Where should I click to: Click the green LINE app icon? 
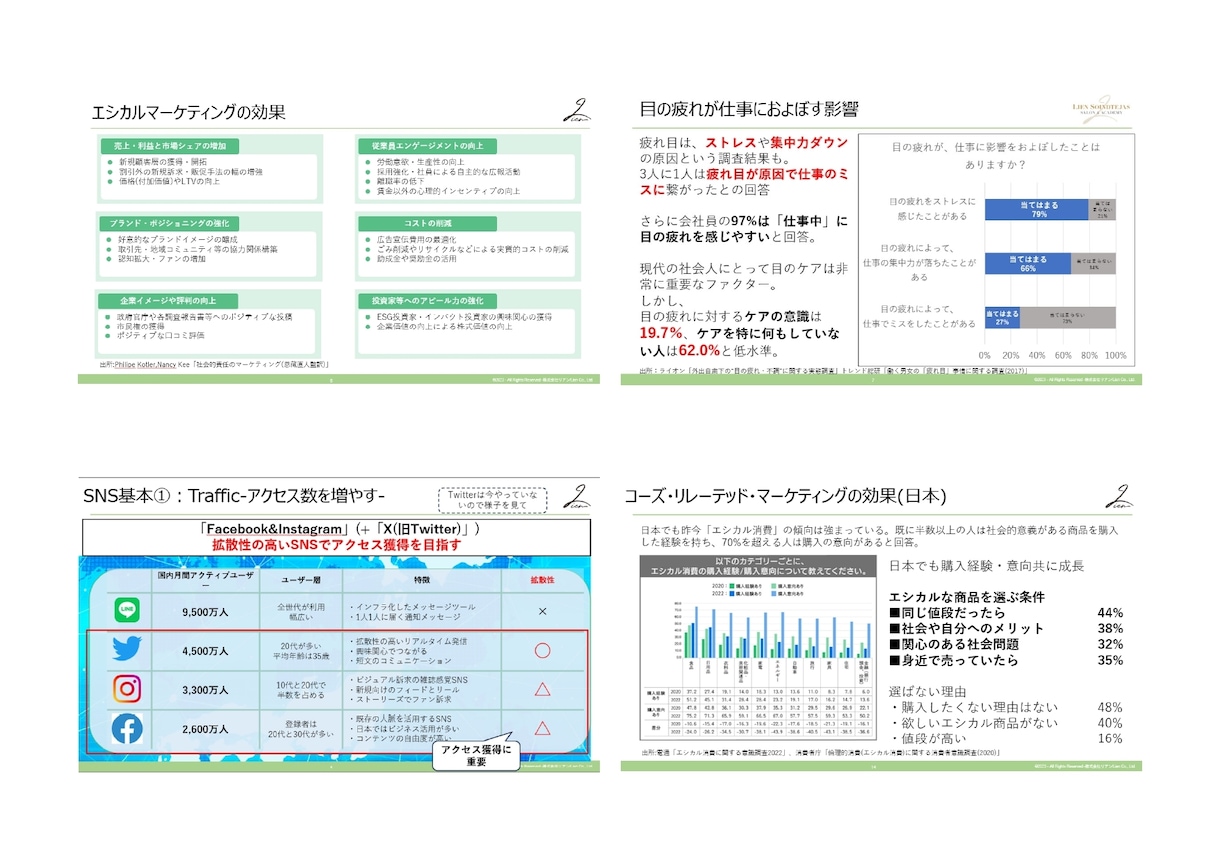pos(127,609)
